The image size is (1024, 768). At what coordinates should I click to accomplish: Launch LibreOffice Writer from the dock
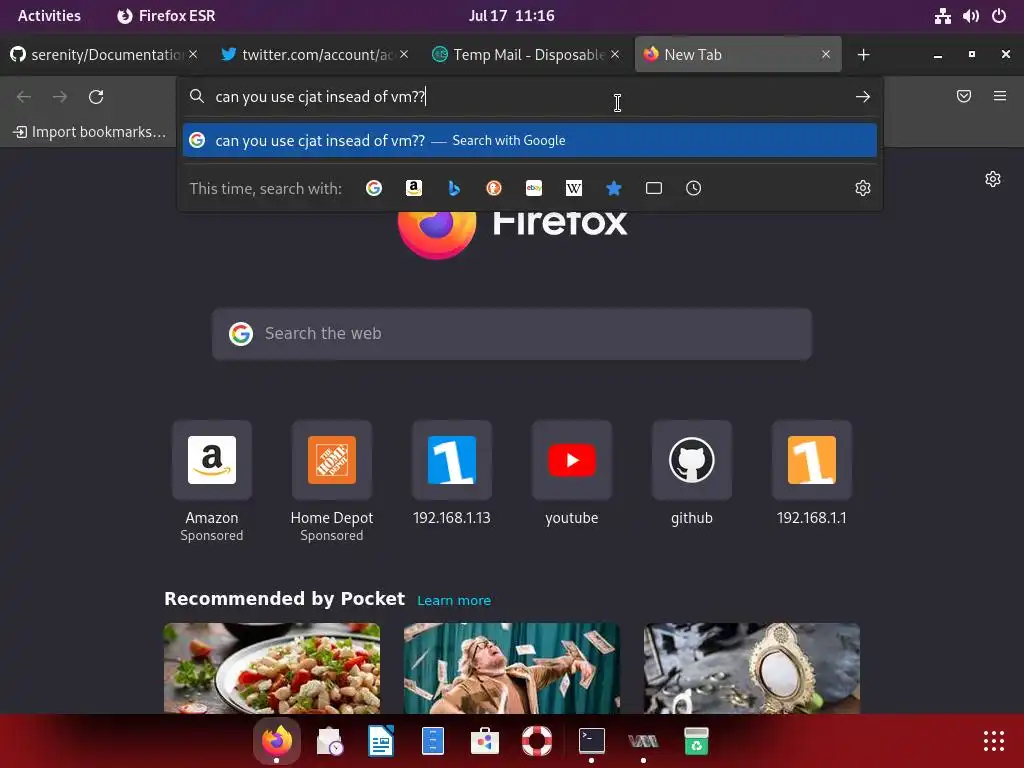click(x=381, y=741)
